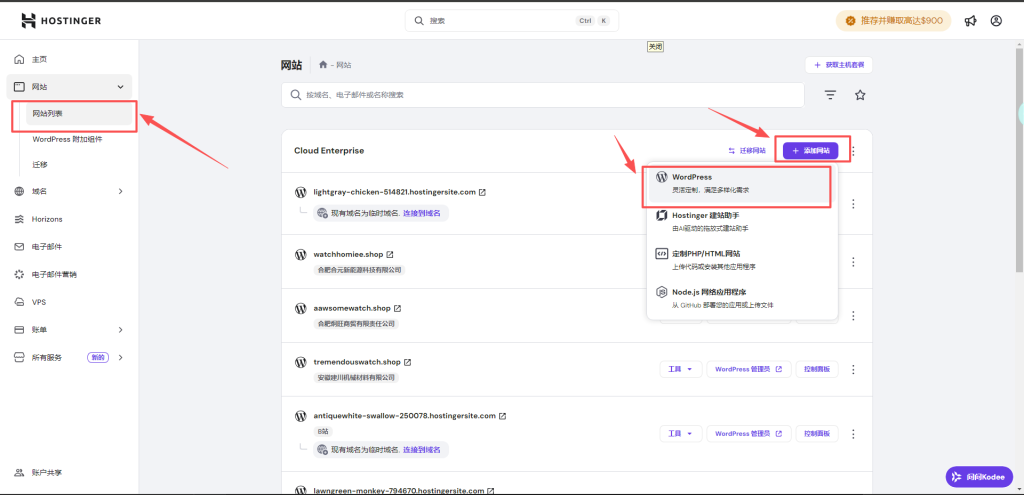Viewport: 1024px width, 495px height.
Task: Click the 所有服务 store icon
Action: pyautogui.click(x=20, y=357)
